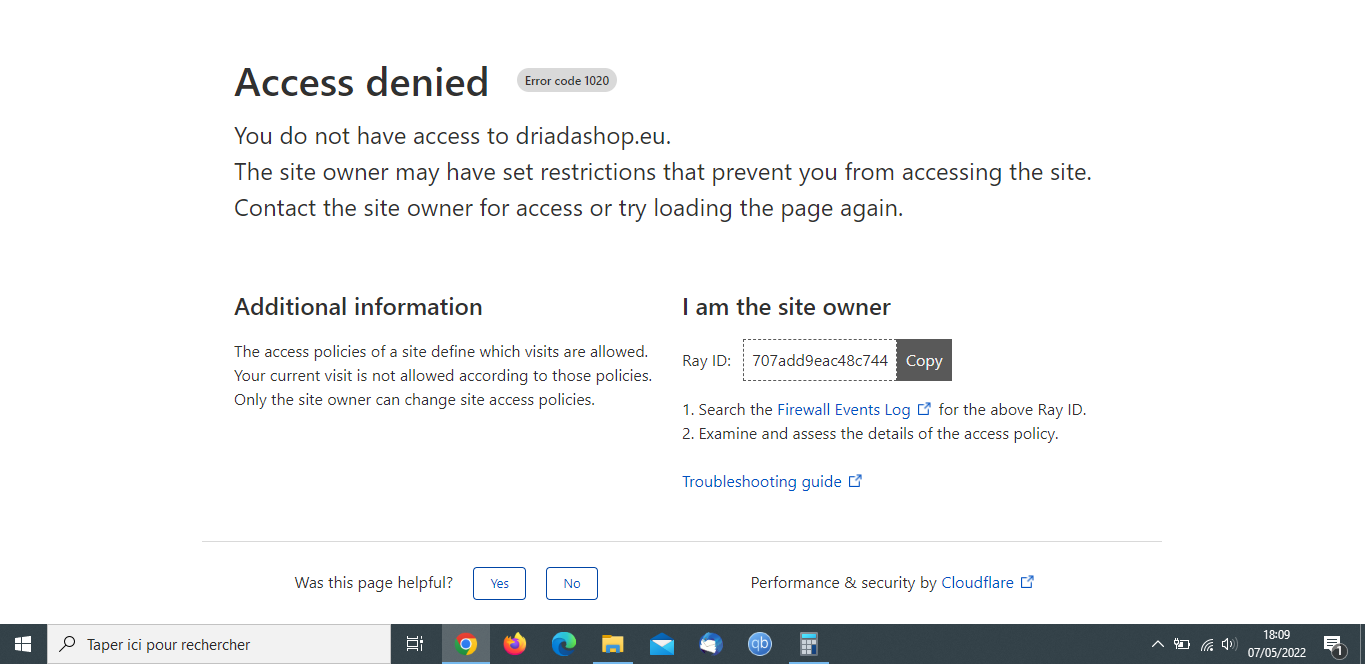This screenshot has height=664, width=1365.
Task: Launch Firefox from the taskbar
Action: pos(515,645)
